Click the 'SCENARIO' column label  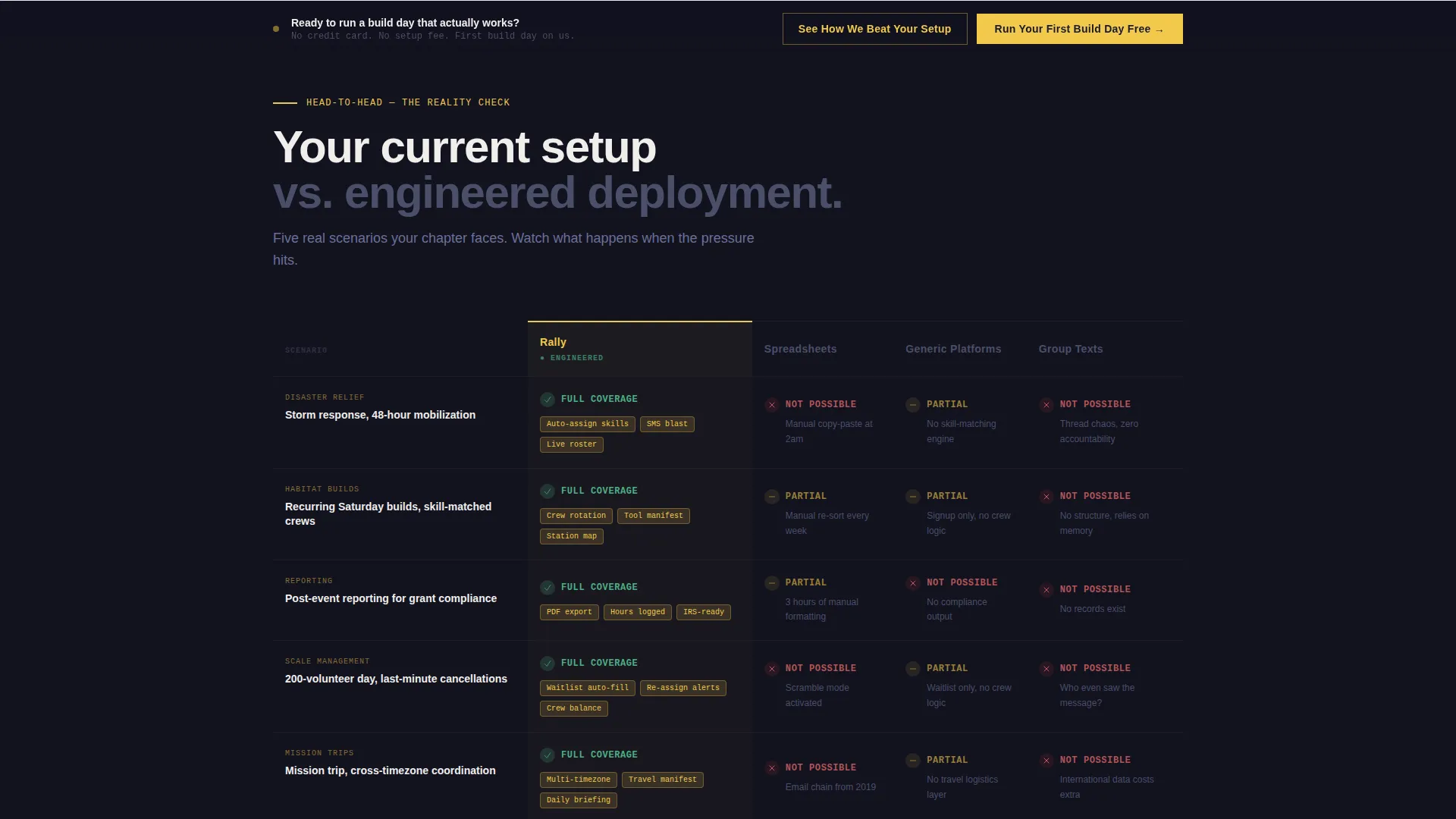click(x=306, y=350)
